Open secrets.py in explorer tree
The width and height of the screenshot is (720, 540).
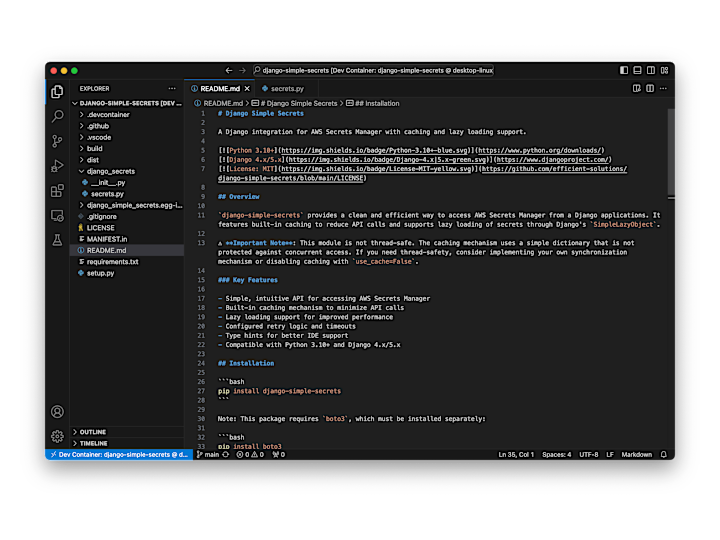(x=127, y=194)
